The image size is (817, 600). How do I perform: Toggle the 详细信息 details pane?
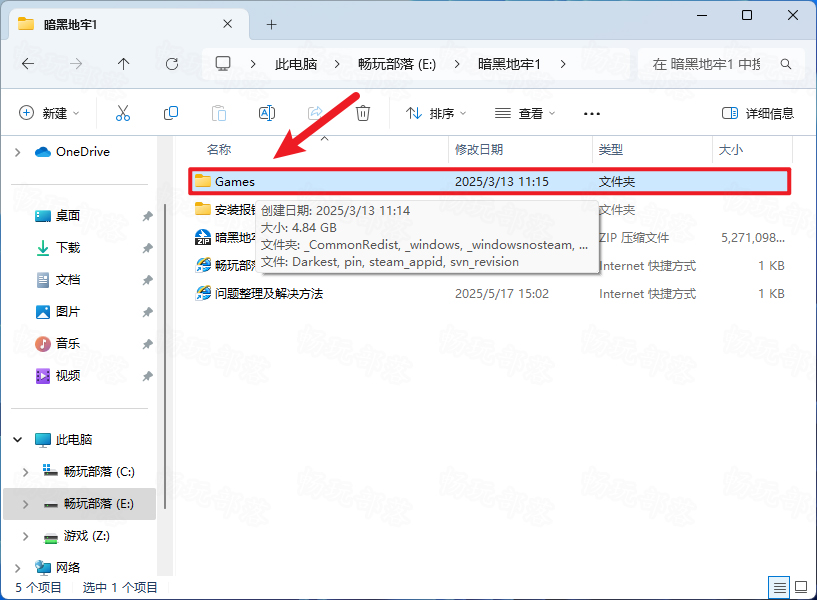[758, 113]
